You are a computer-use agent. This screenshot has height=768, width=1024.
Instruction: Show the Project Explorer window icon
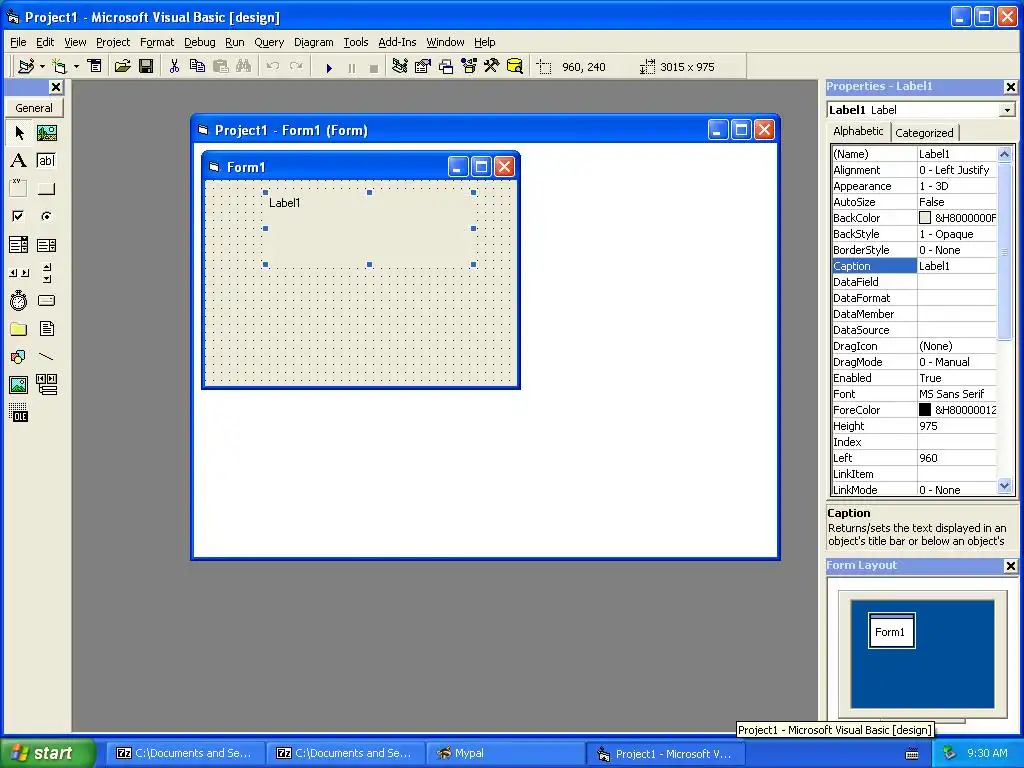coord(400,67)
